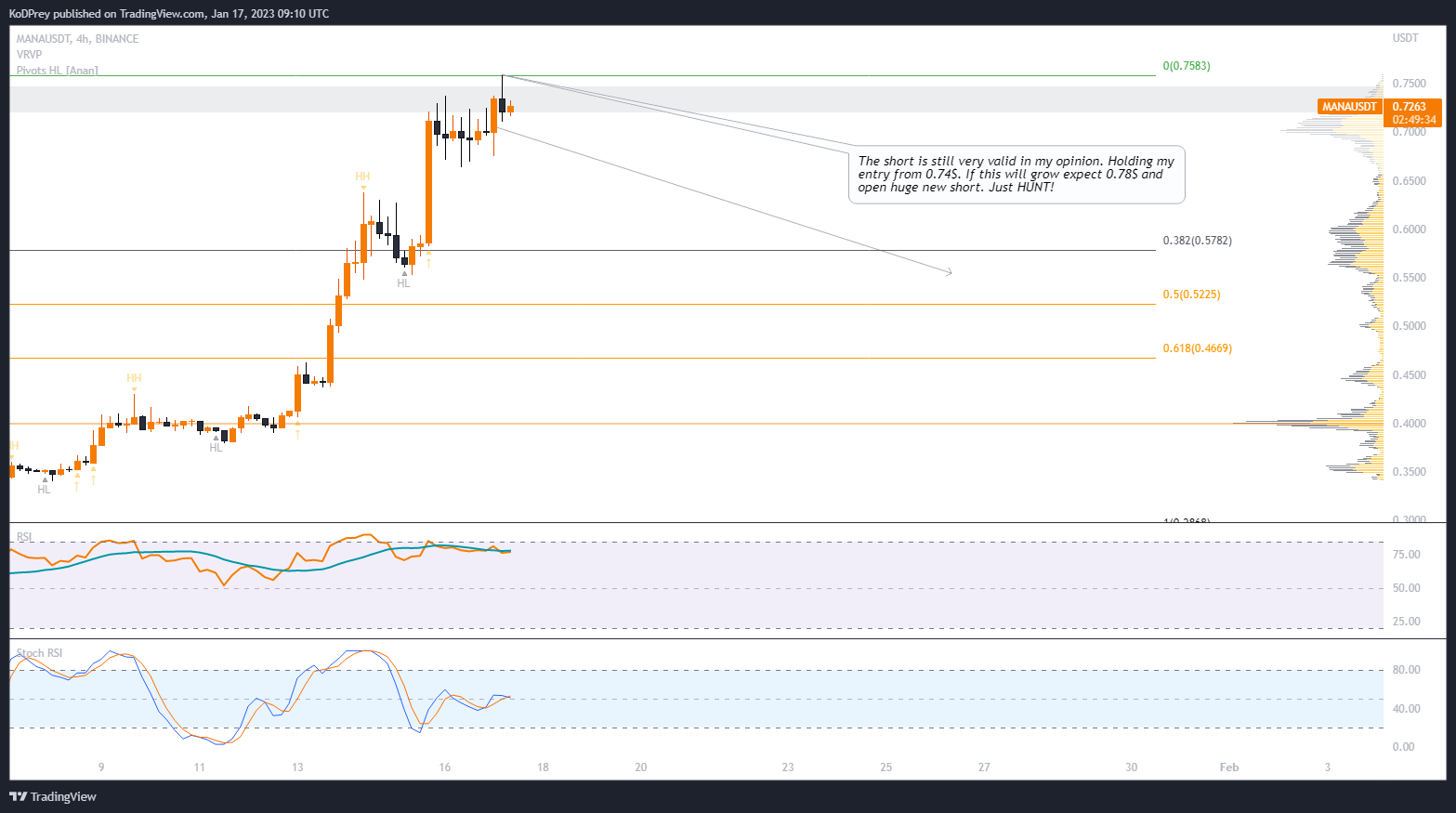
Task: Select the 0.382(0.5782) Fibonacci label
Action: (1197, 241)
